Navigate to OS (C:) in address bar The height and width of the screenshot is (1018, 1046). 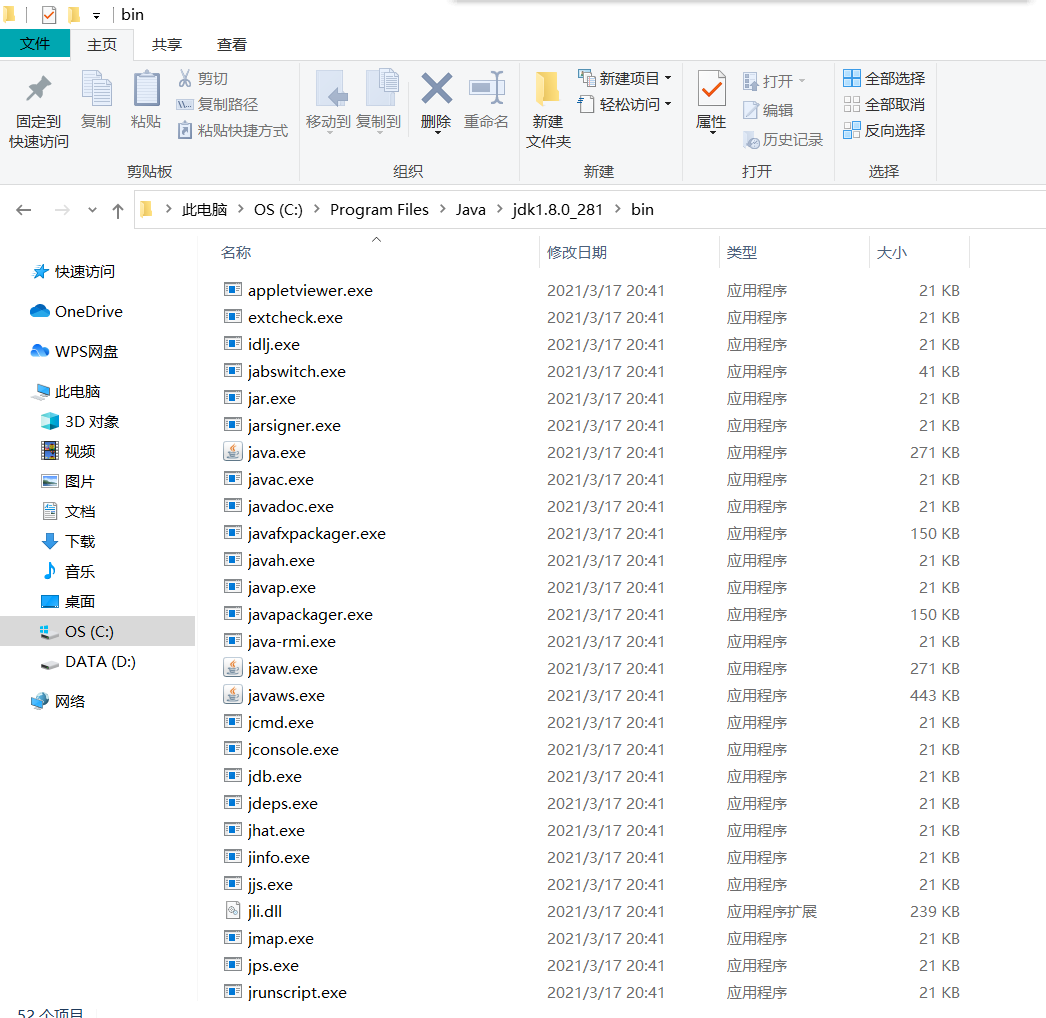pos(278,210)
